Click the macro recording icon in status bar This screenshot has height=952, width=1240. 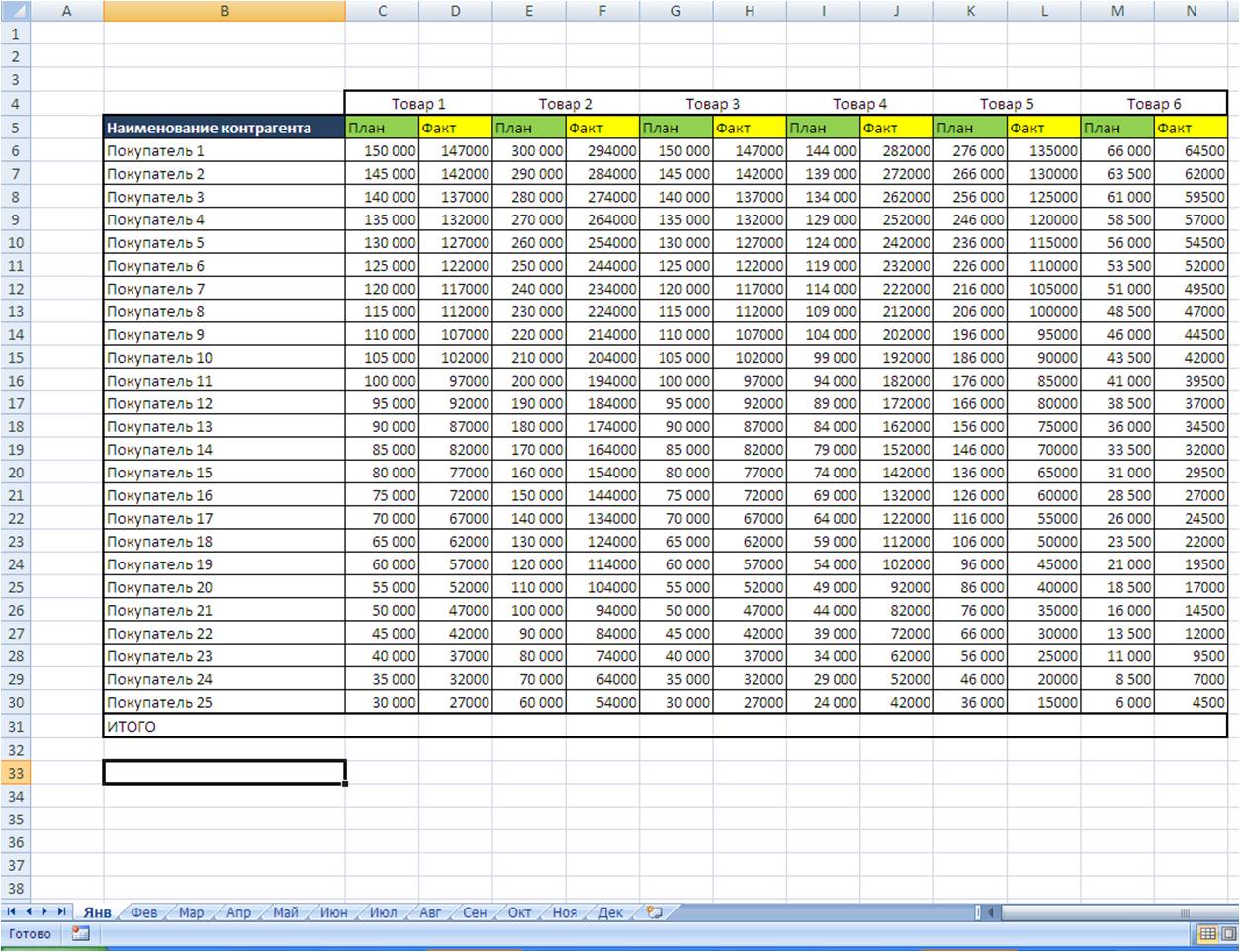click(80, 933)
